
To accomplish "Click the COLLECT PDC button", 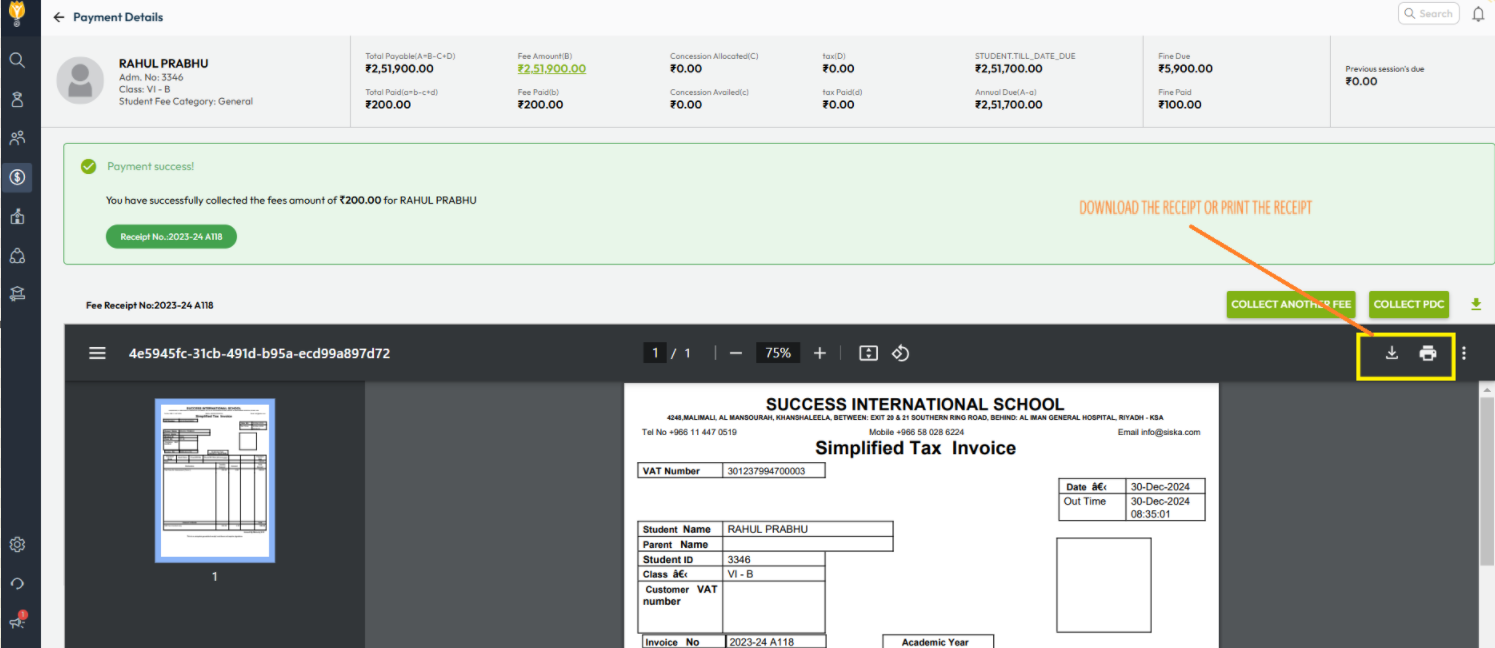I will tap(1409, 304).
